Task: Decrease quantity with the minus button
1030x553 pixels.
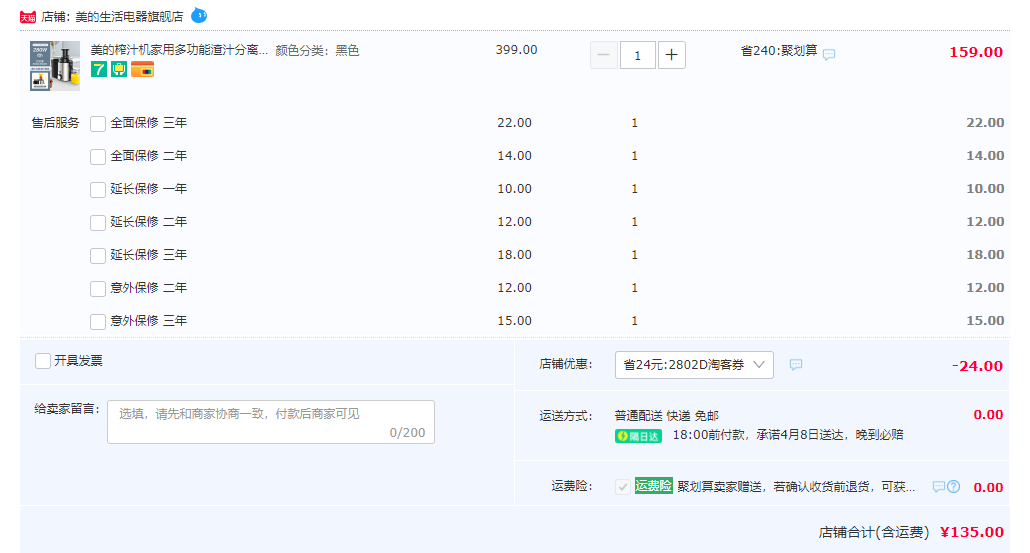Action: (604, 55)
